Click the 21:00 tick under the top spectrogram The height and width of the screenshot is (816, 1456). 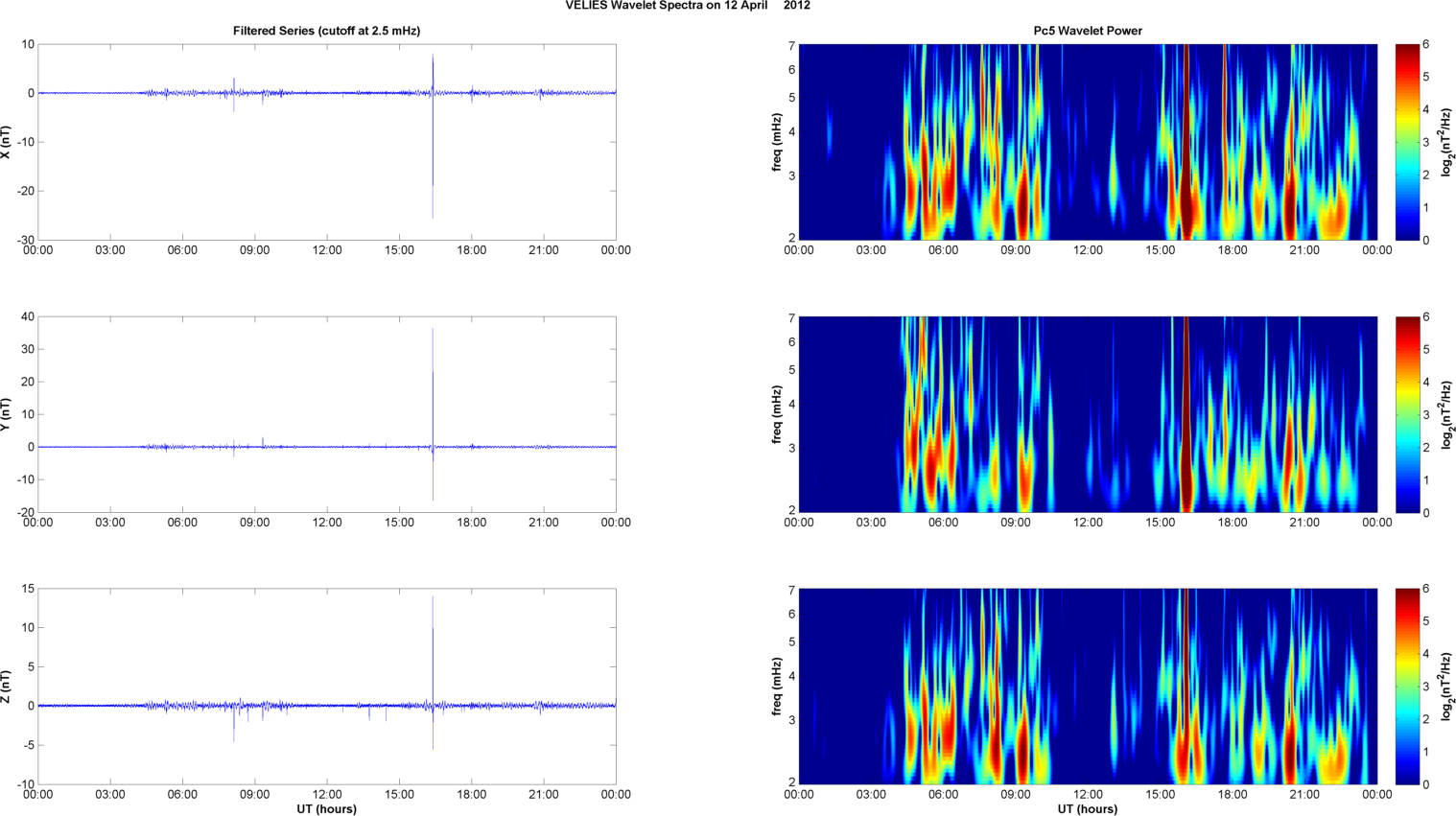(x=1304, y=250)
